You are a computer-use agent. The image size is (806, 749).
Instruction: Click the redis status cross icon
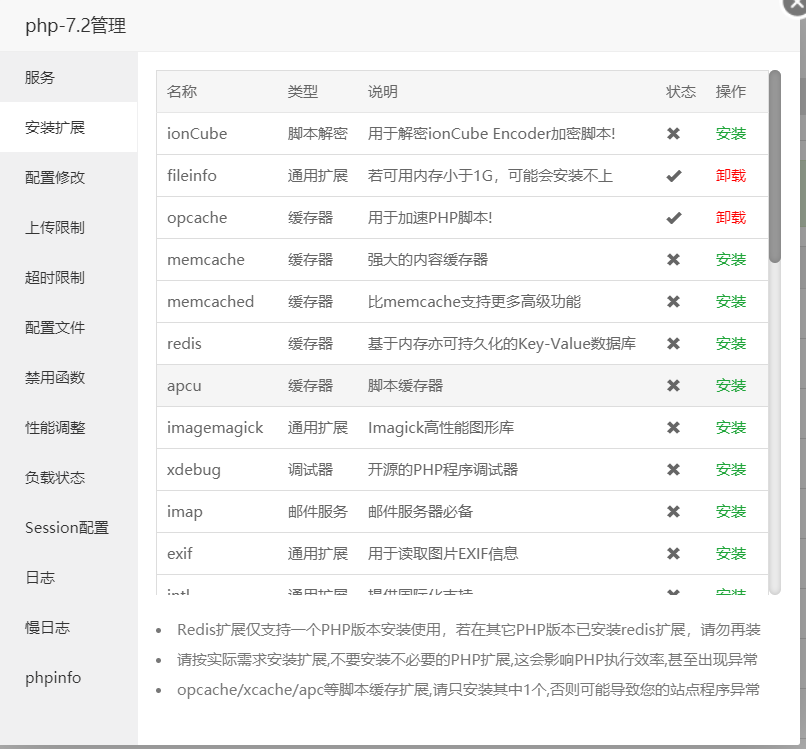click(x=673, y=343)
